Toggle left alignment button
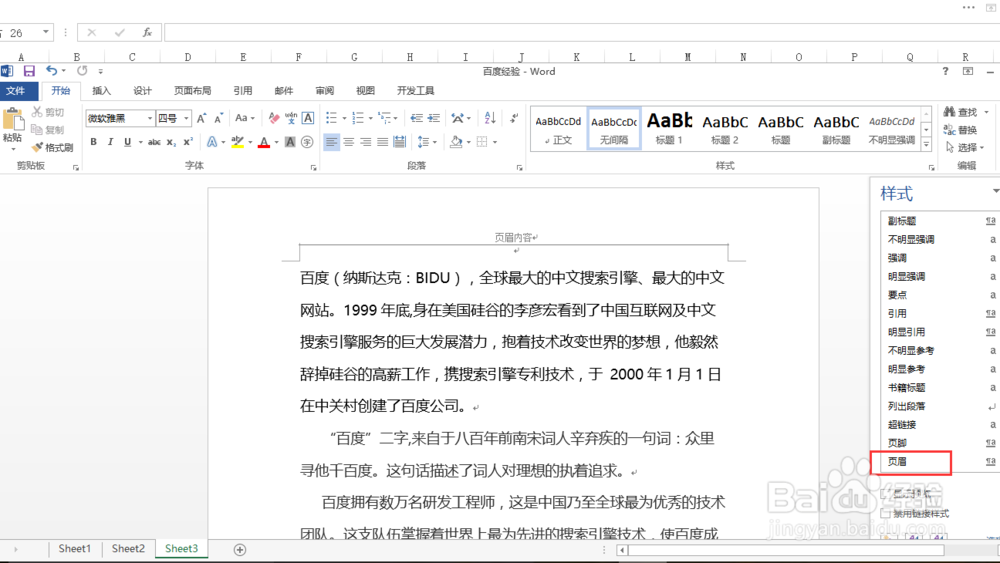 coord(332,142)
